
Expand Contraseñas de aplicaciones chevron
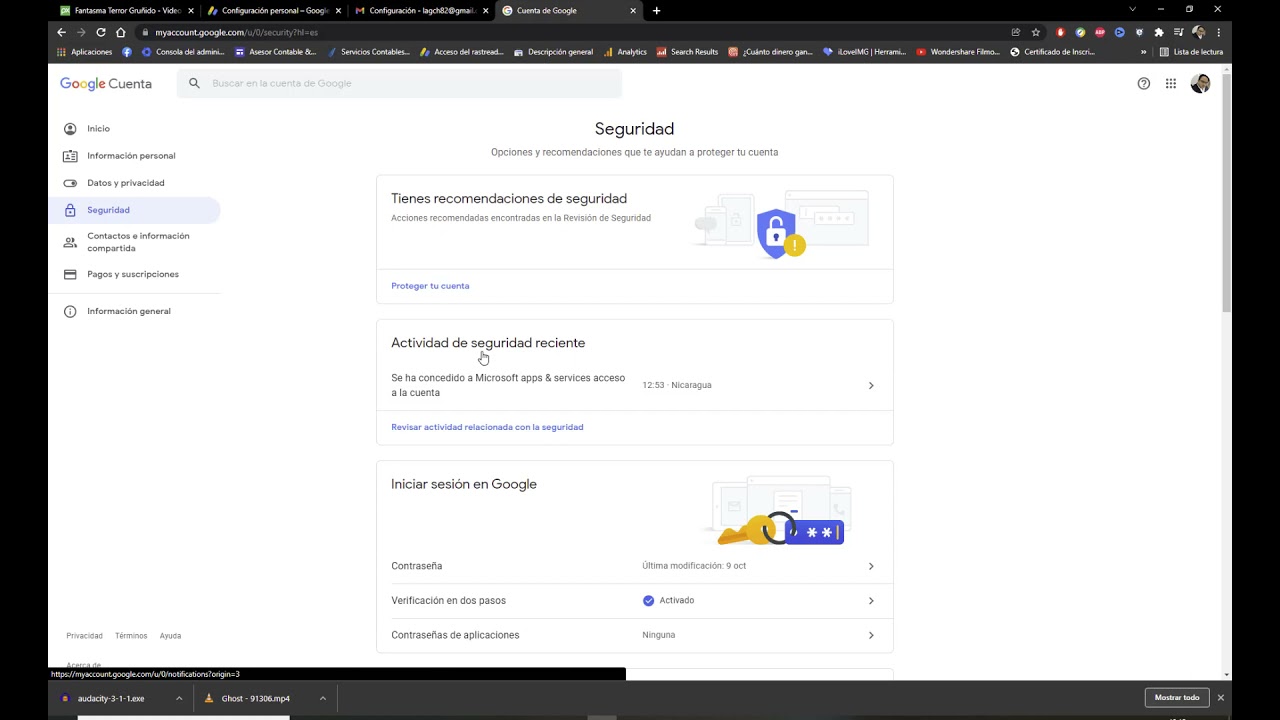[x=871, y=635]
